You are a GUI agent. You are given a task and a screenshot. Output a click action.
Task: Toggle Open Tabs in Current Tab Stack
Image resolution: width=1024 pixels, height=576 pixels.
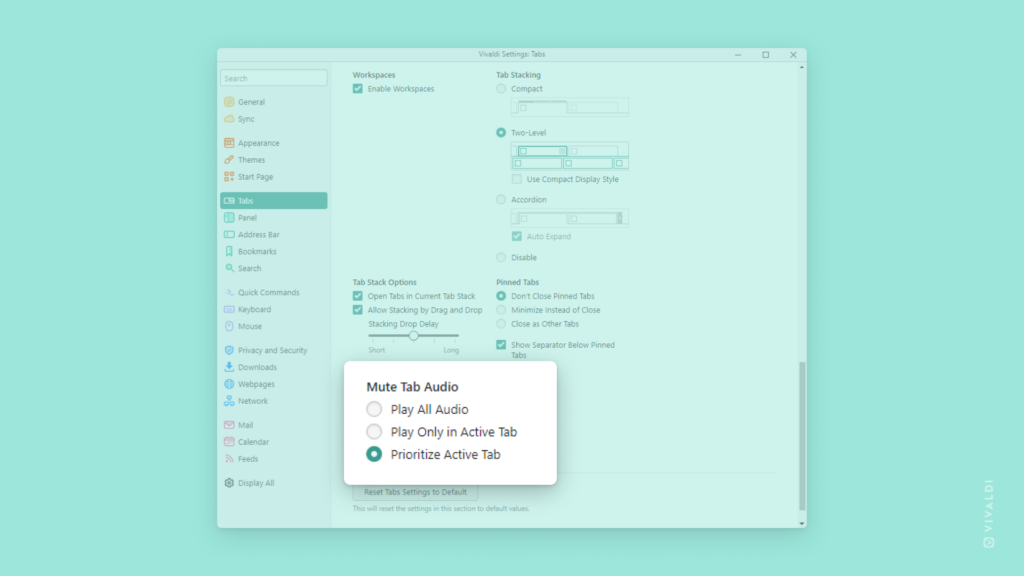coord(358,296)
